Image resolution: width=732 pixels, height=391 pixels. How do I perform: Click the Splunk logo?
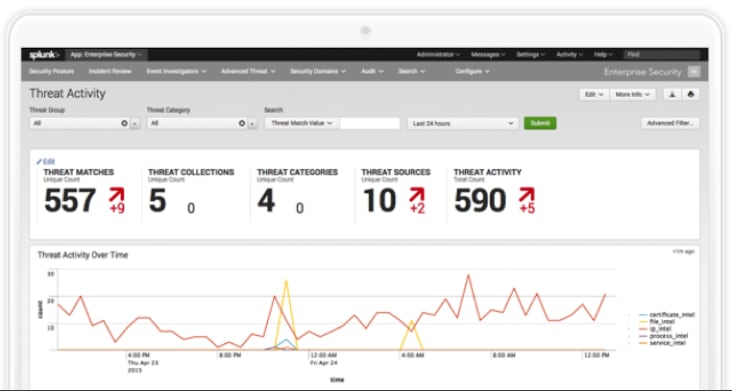click(44, 55)
